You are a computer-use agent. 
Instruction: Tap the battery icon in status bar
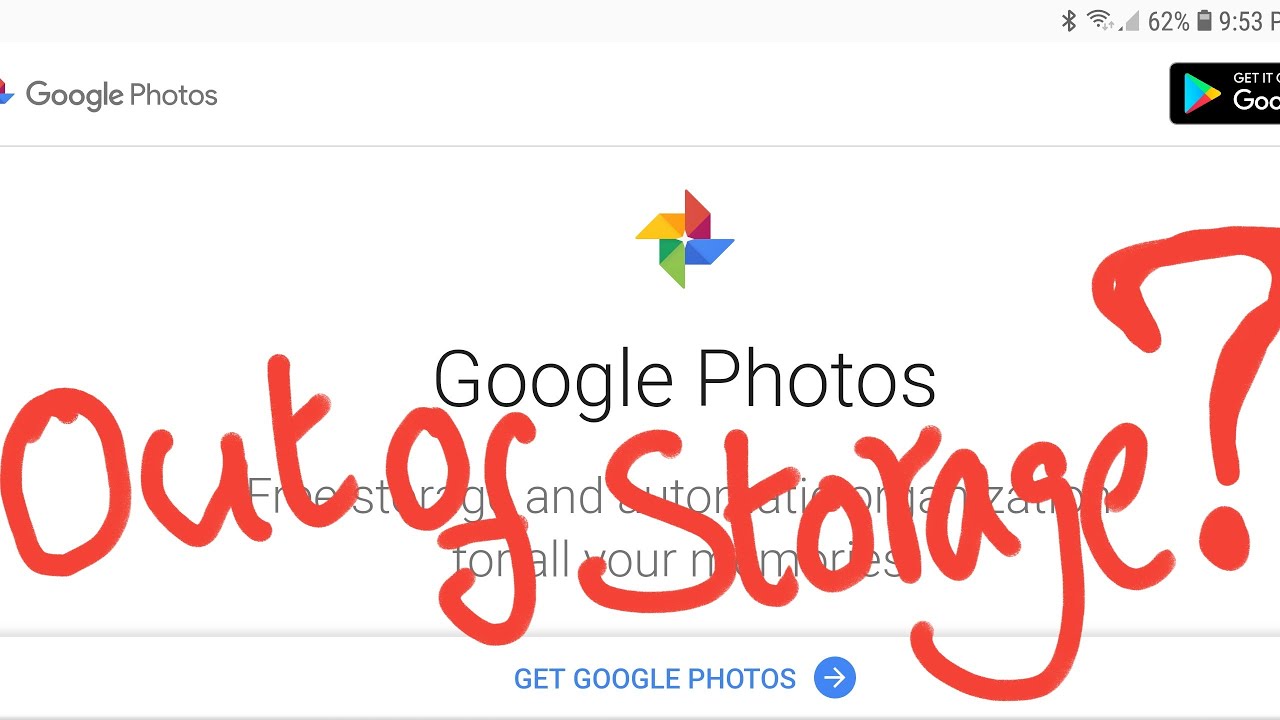point(1205,21)
